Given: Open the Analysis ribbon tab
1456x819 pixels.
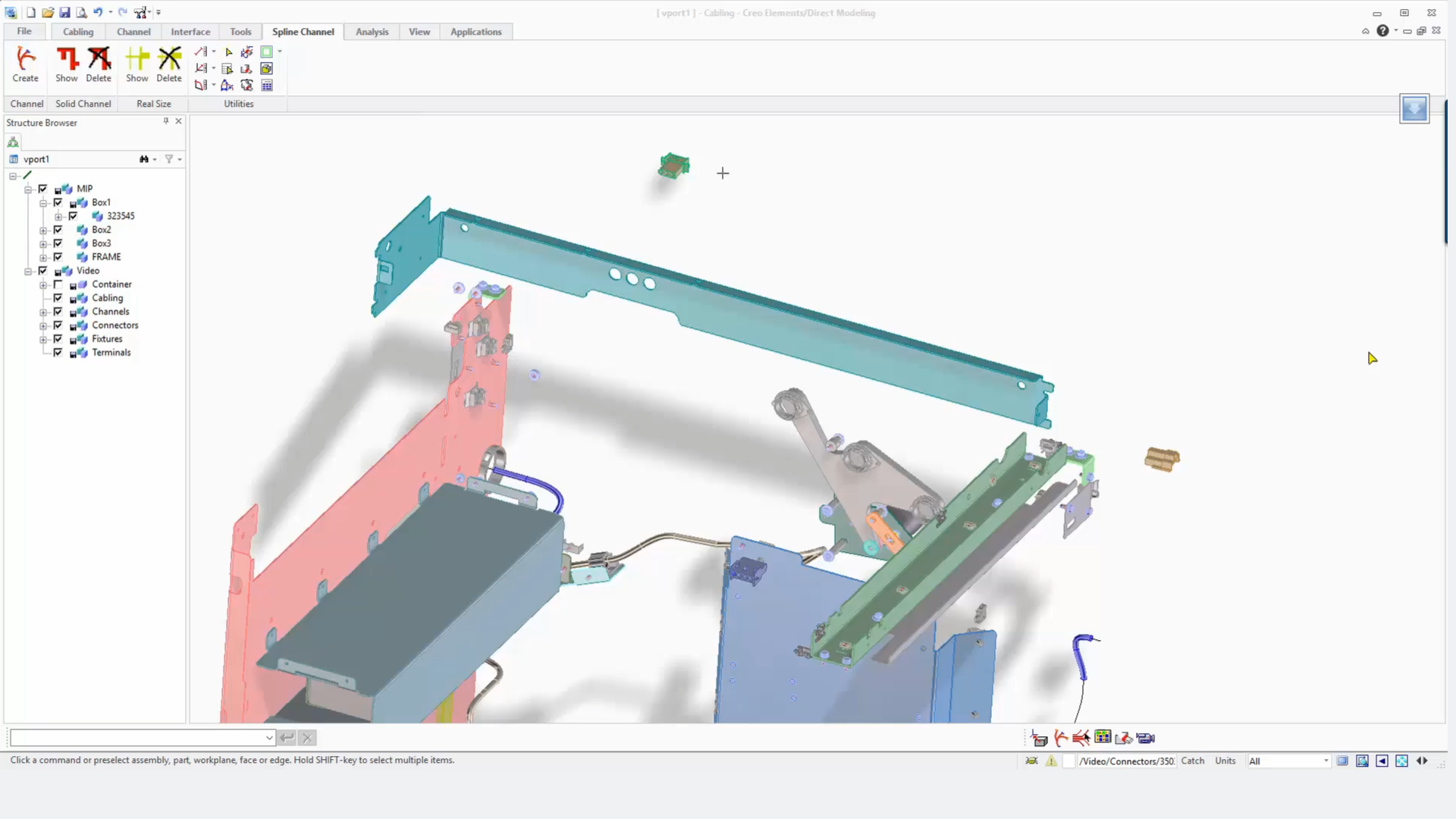Looking at the screenshot, I should pos(372,32).
